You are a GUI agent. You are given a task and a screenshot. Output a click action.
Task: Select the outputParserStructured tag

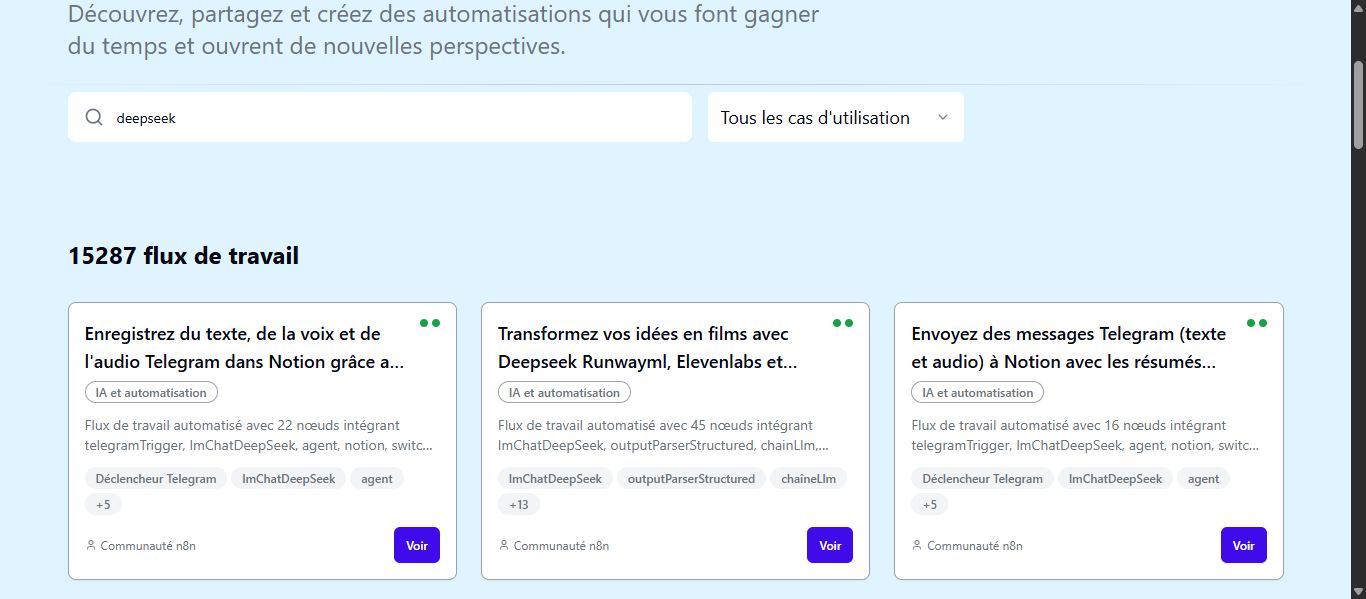(691, 479)
